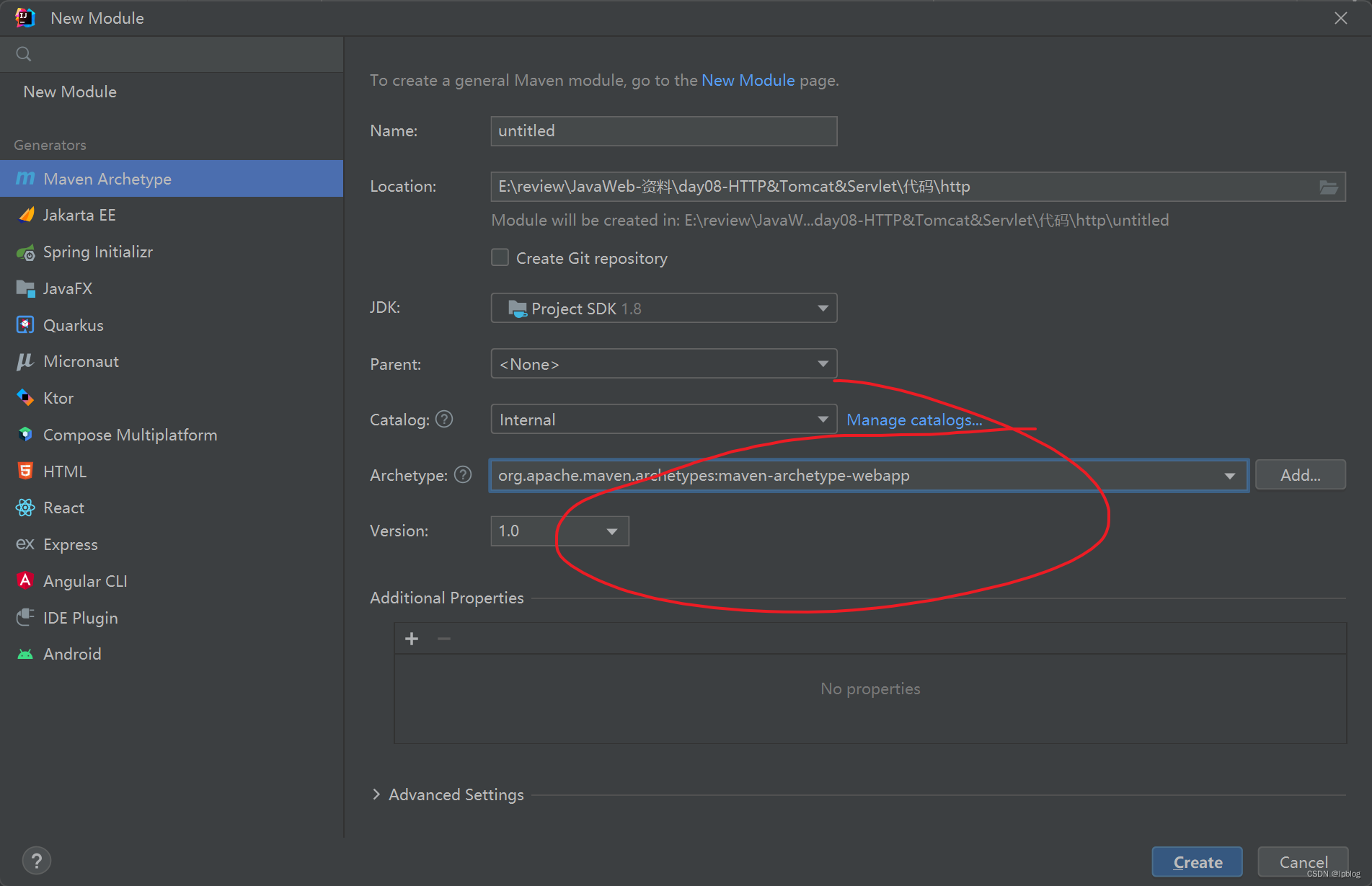Open the Parent None dropdown
This screenshot has width=1372, height=886.
tap(663, 363)
